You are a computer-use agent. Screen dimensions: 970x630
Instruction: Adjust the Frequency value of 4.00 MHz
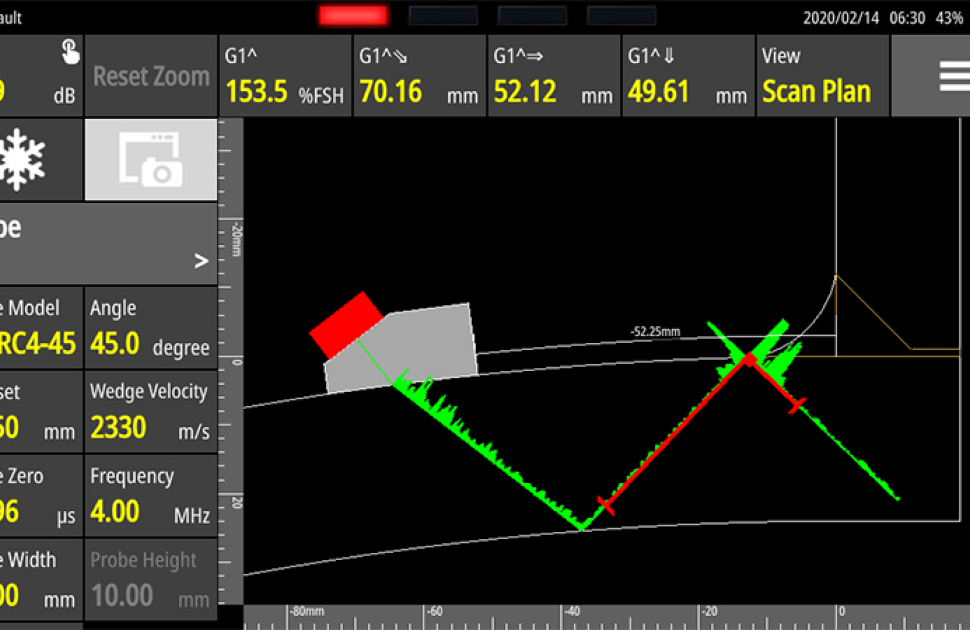point(150,495)
